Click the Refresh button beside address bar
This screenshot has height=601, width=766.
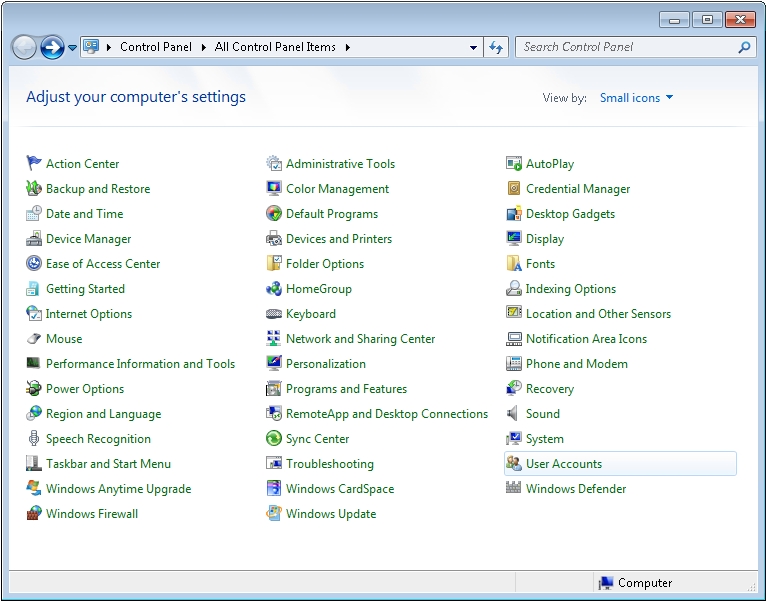tap(496, 47)
